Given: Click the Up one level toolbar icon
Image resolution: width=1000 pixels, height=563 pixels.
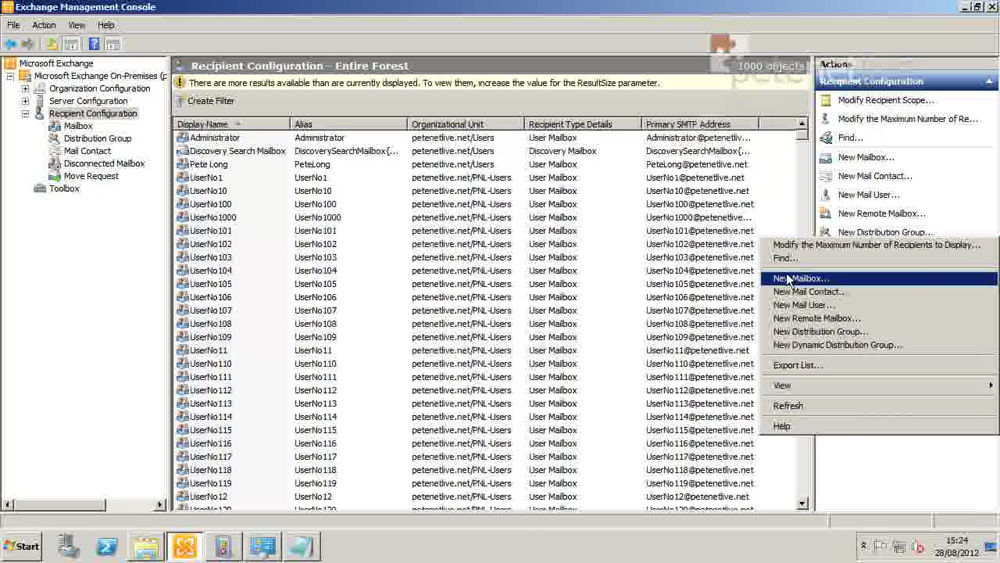Looking at the screenshot, I should (52, 44).
